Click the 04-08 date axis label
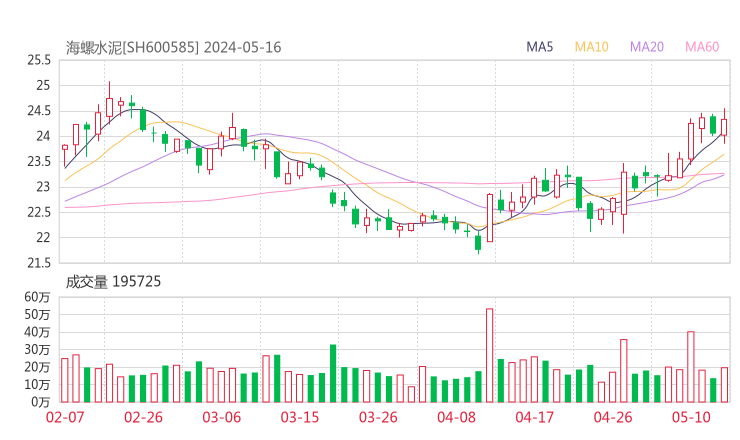This screenshot has width=740, height=440. click(456, 417)
